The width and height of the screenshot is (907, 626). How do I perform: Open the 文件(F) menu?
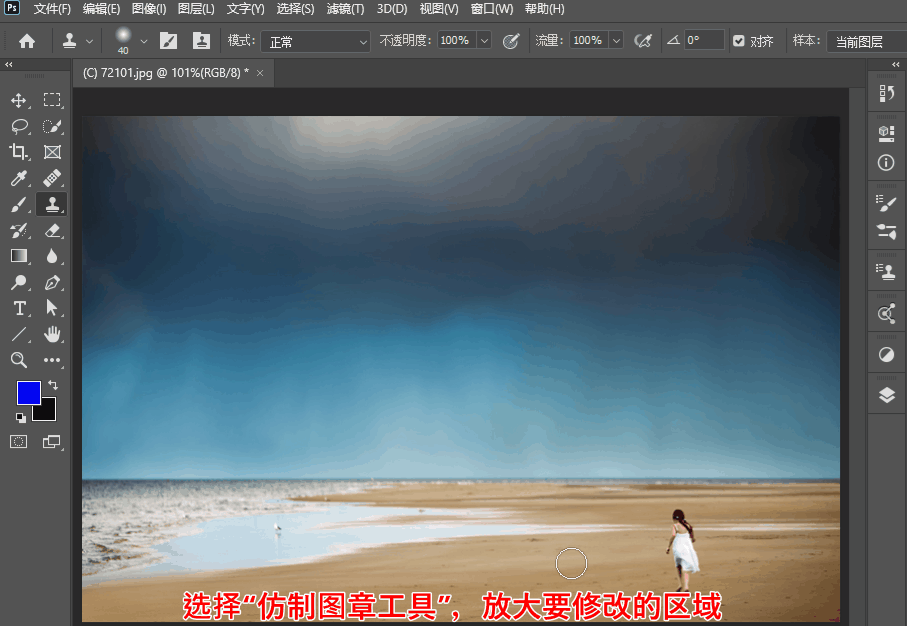click(52, 9)
